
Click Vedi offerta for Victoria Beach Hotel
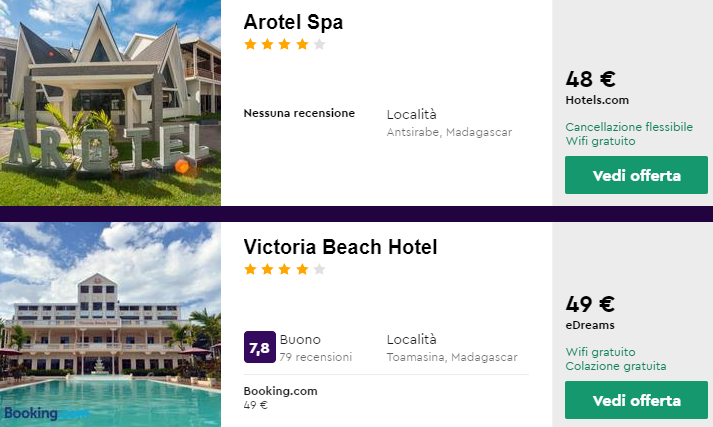636,400
